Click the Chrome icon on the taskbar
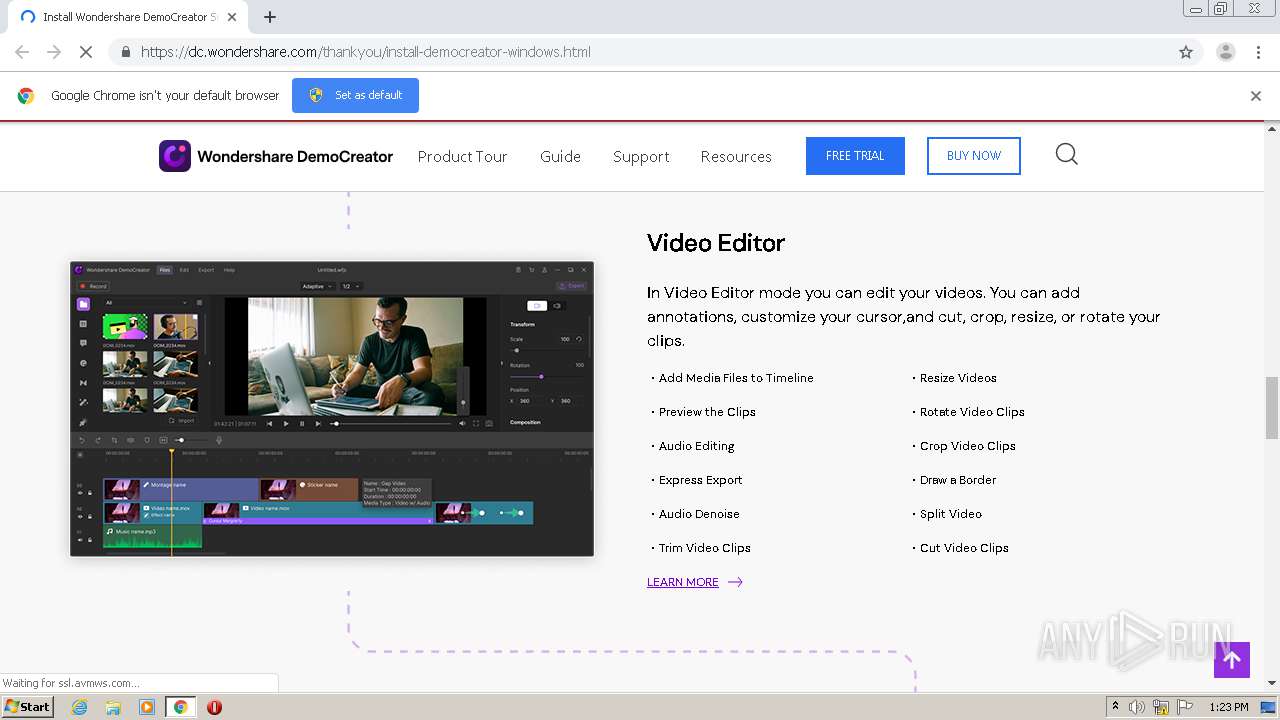The height and width of the screenshot is (720, 1280). [x=180, y=707]
